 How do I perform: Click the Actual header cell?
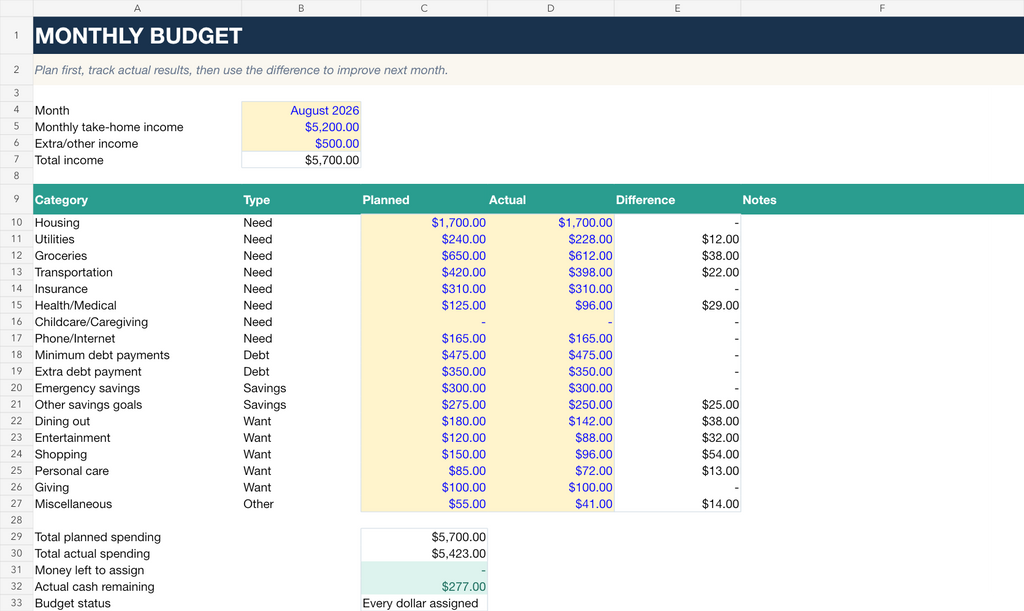coord(551,199)
